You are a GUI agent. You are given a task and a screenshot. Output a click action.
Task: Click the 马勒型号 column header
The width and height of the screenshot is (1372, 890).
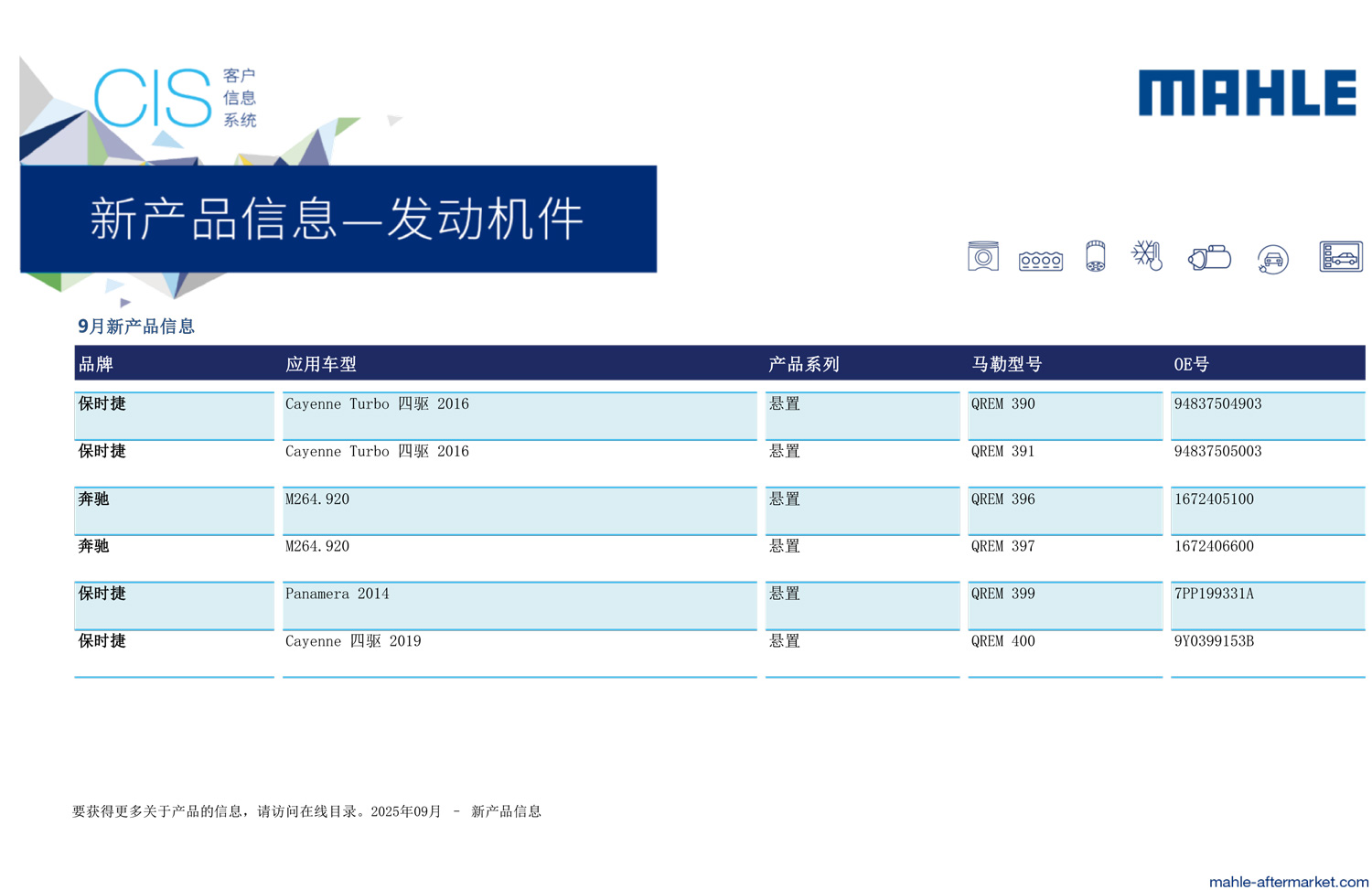click(1006, 364)
